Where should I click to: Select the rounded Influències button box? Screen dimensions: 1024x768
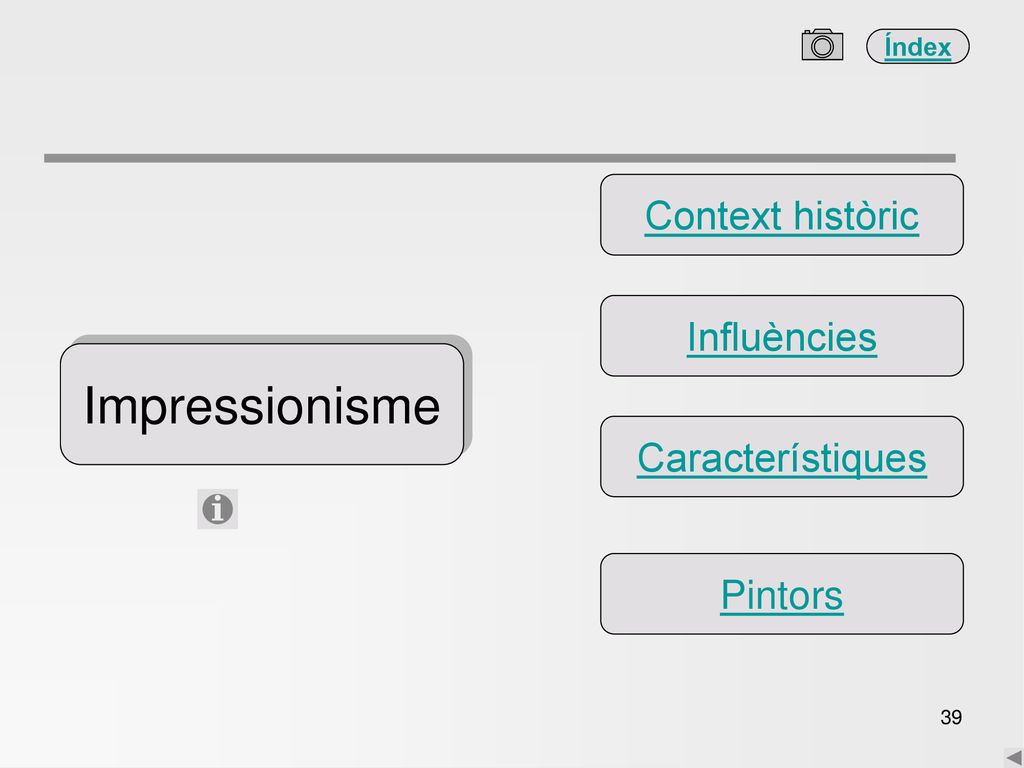782,336
